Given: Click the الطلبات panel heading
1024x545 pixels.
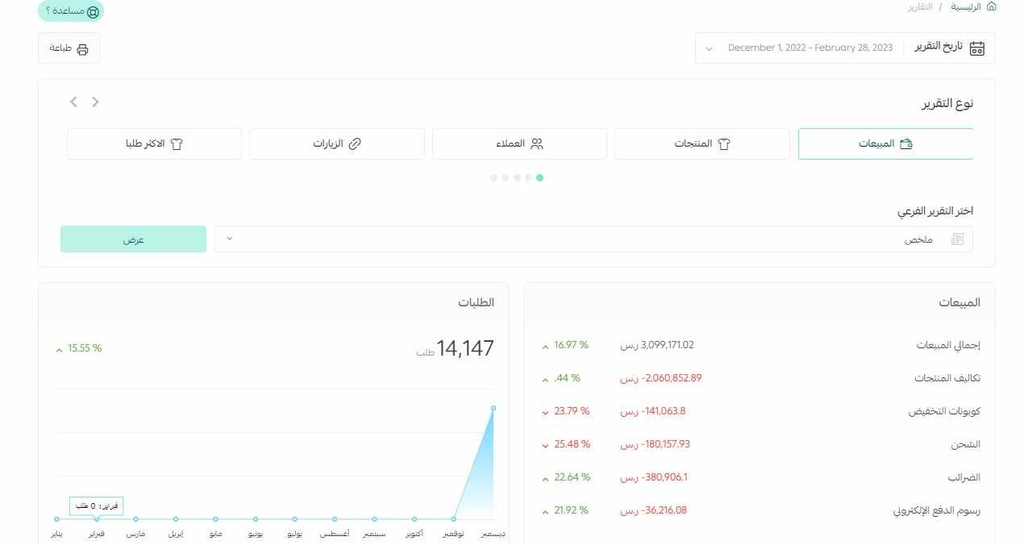Looking at the screenshot, I should click(476, 302).
